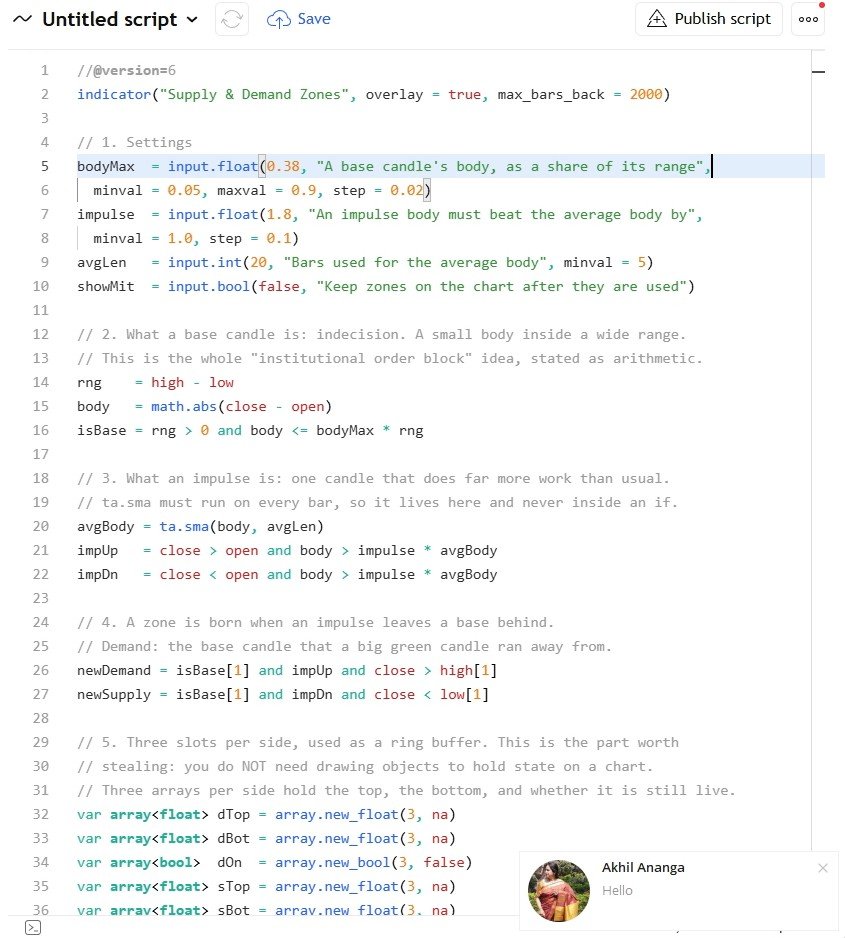This screenshot has height=938, width=845.
Task: Click 'input.bool' on line 10
Action: (209, 286)
